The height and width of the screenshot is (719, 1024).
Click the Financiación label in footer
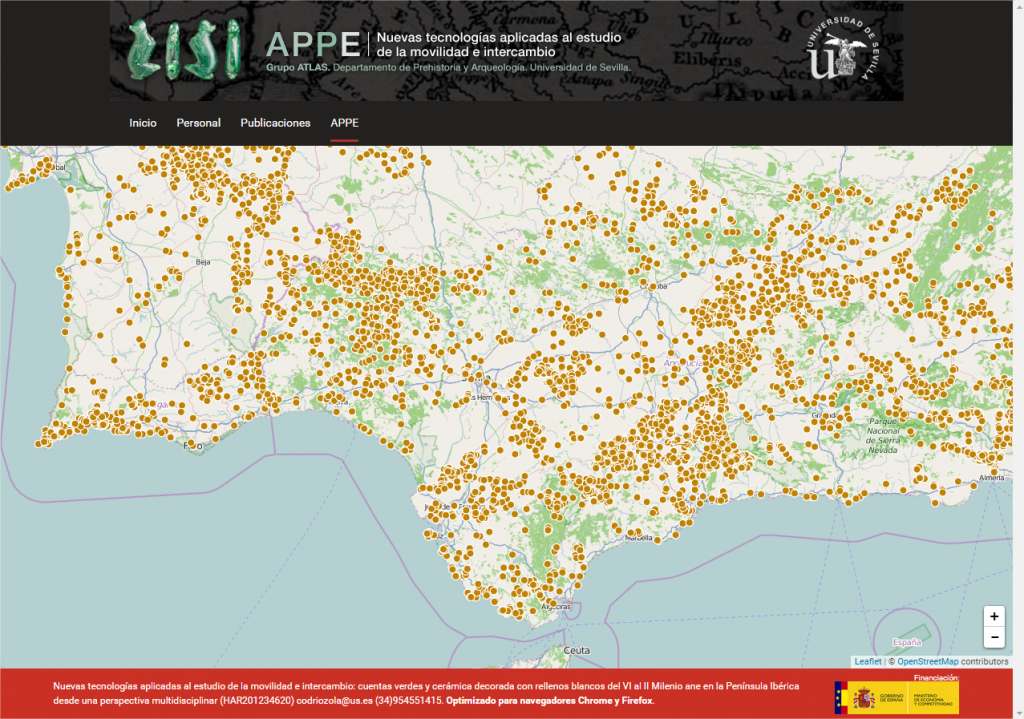[x=936, y=678]
